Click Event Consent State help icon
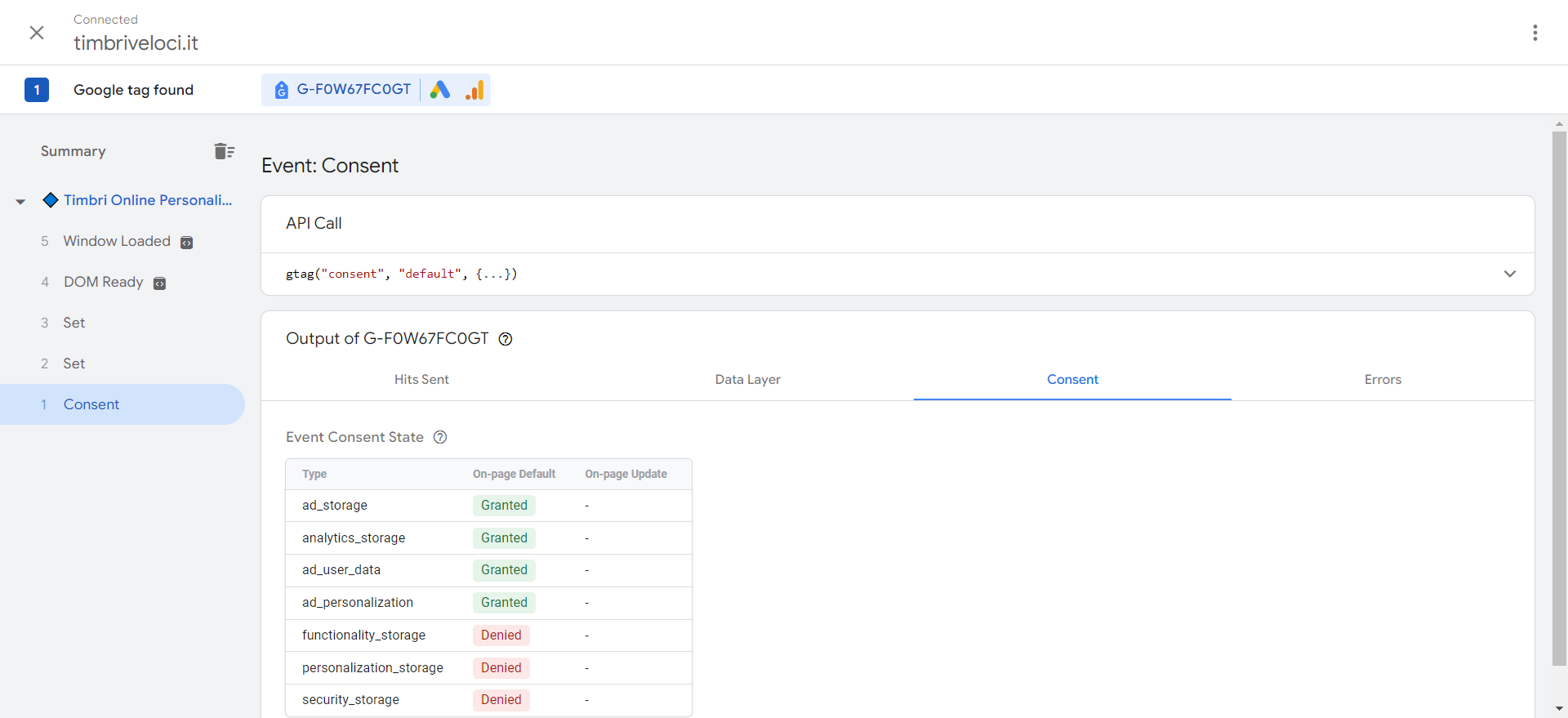The height and width of the screenshot is (718, 1568). click(440, 437)
